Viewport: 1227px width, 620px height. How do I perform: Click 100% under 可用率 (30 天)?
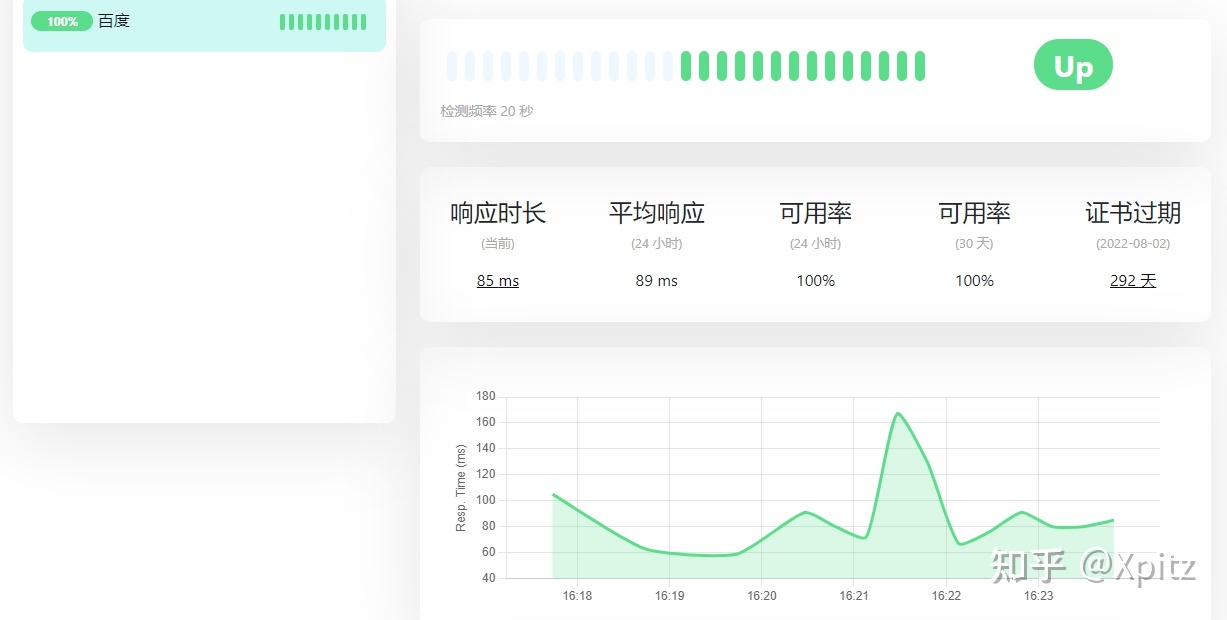[x=975, y=281]
